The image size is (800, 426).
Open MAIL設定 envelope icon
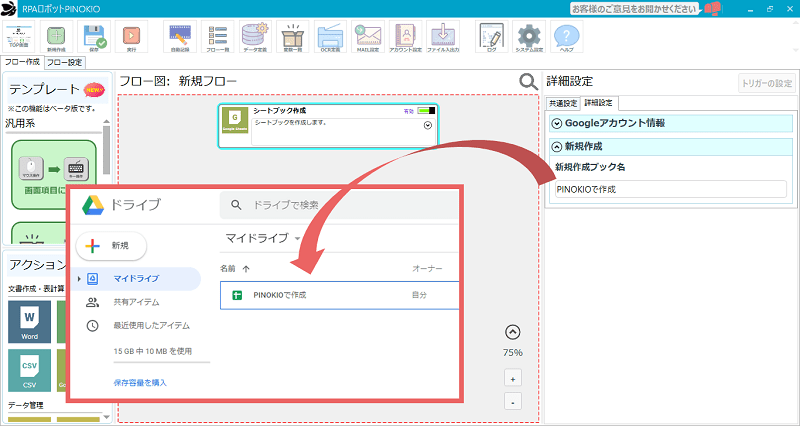[368, 37]
